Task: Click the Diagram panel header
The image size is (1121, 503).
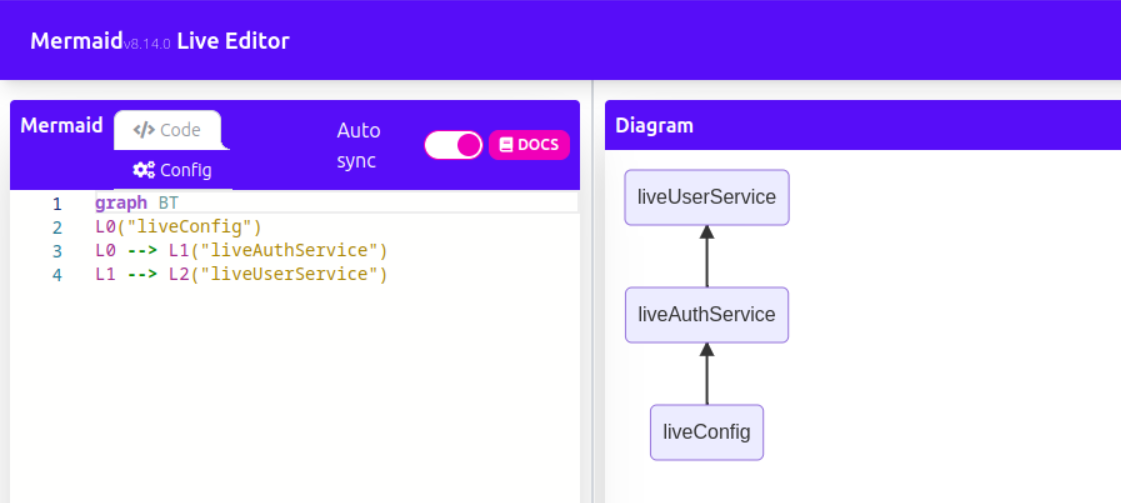Action: click(x=654, y=126)
